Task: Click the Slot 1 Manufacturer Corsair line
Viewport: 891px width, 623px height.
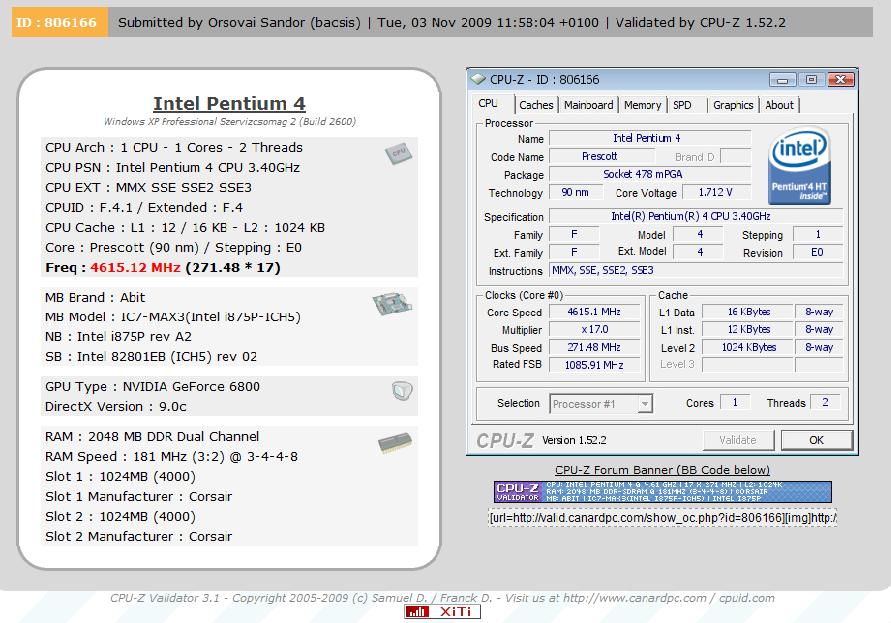Action: [x=138, y=497]
